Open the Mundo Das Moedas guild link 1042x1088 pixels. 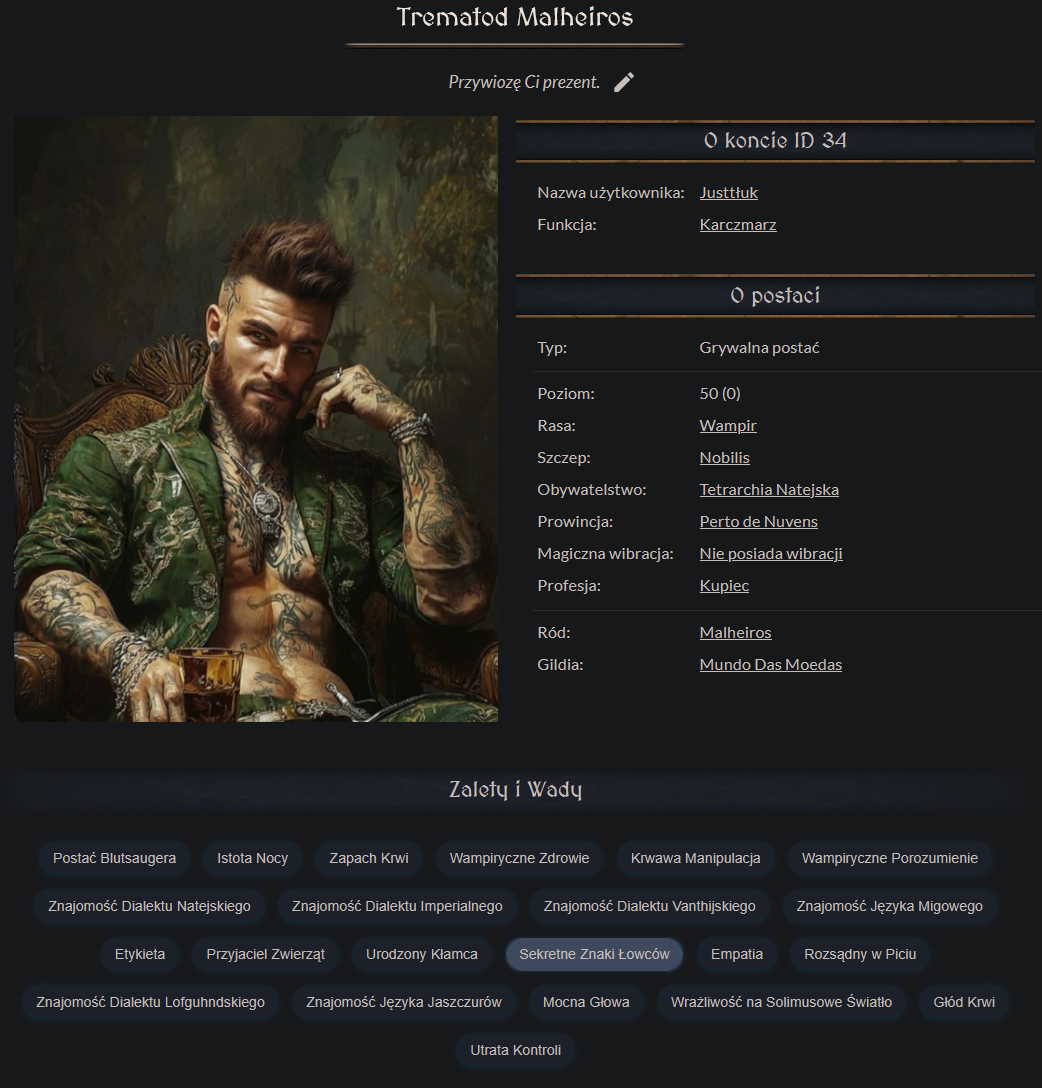point(771,664)
